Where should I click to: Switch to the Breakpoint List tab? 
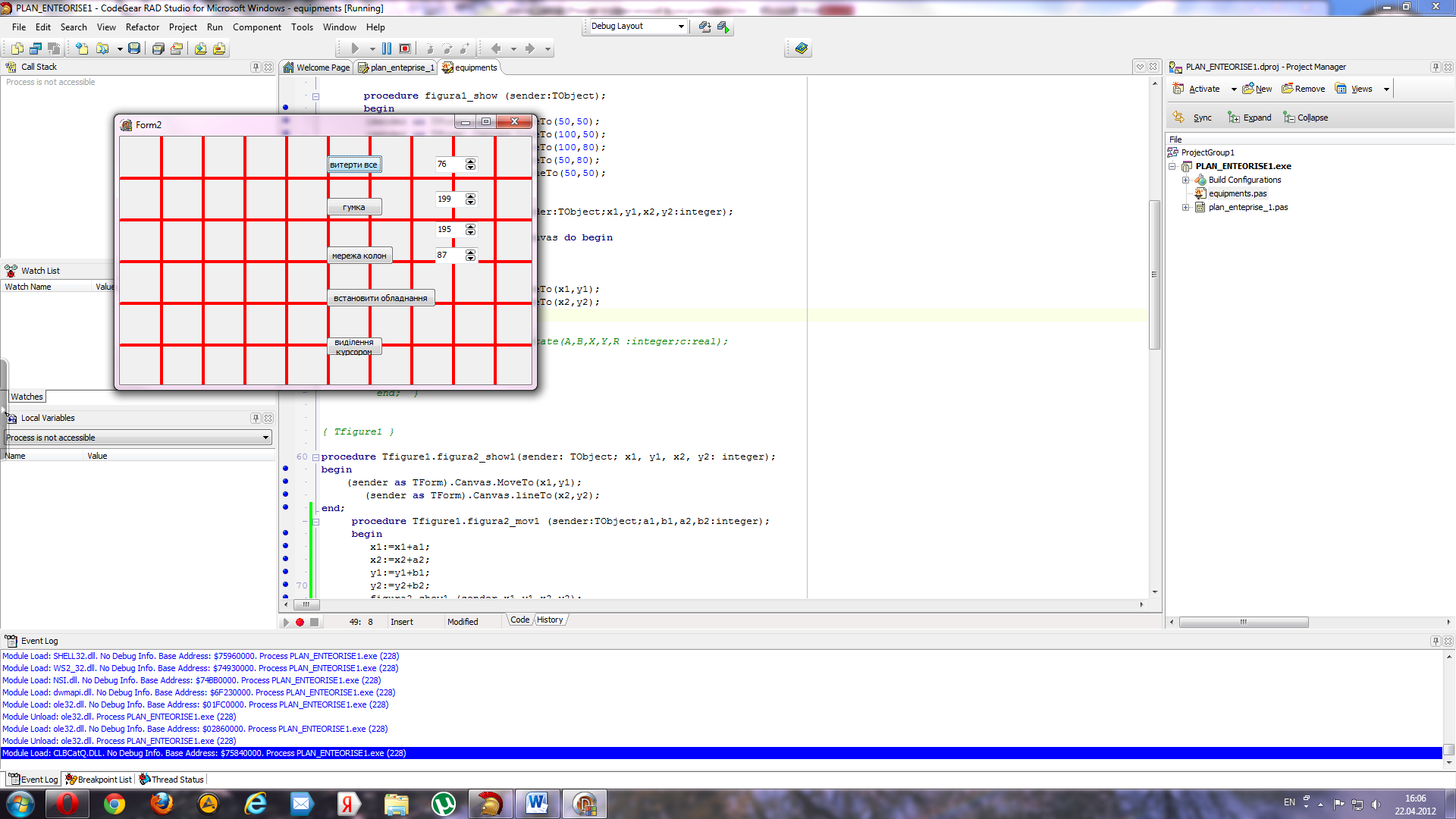click(x=99, y=779)
